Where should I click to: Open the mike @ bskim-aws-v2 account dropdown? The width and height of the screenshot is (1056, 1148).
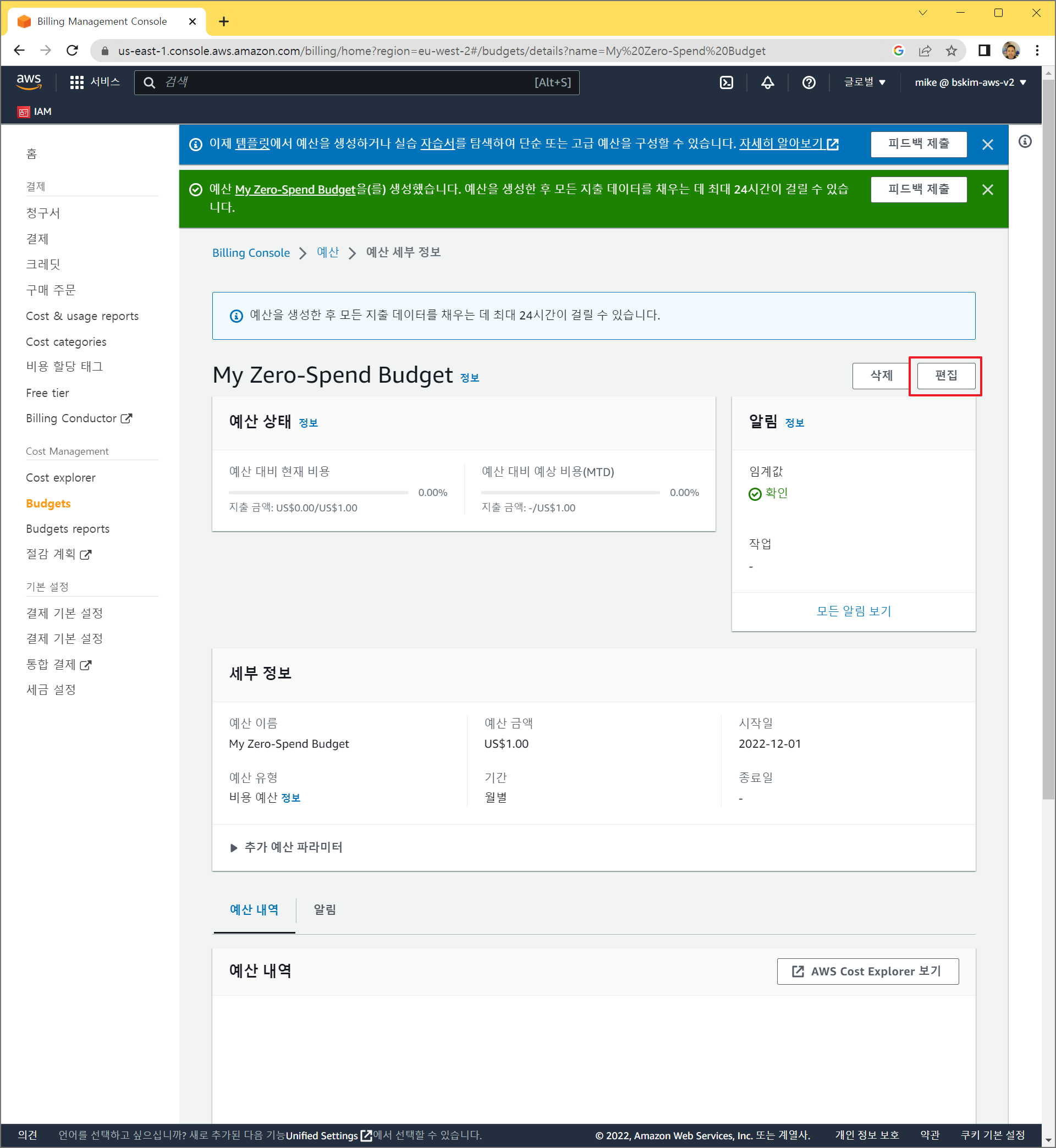click(970, 82)
